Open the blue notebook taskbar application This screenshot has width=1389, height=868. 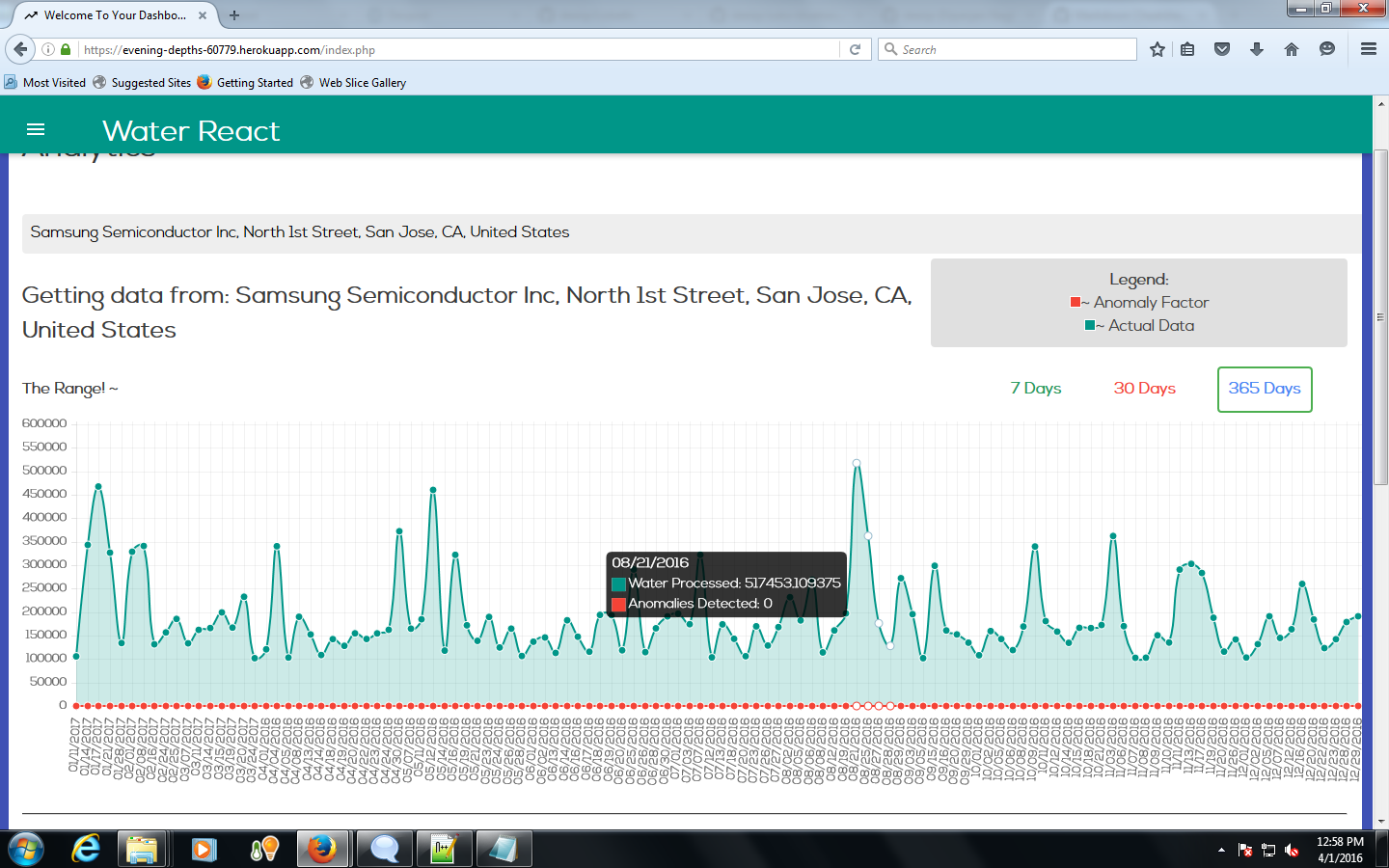pyautogui.click(x=503, y=850)
